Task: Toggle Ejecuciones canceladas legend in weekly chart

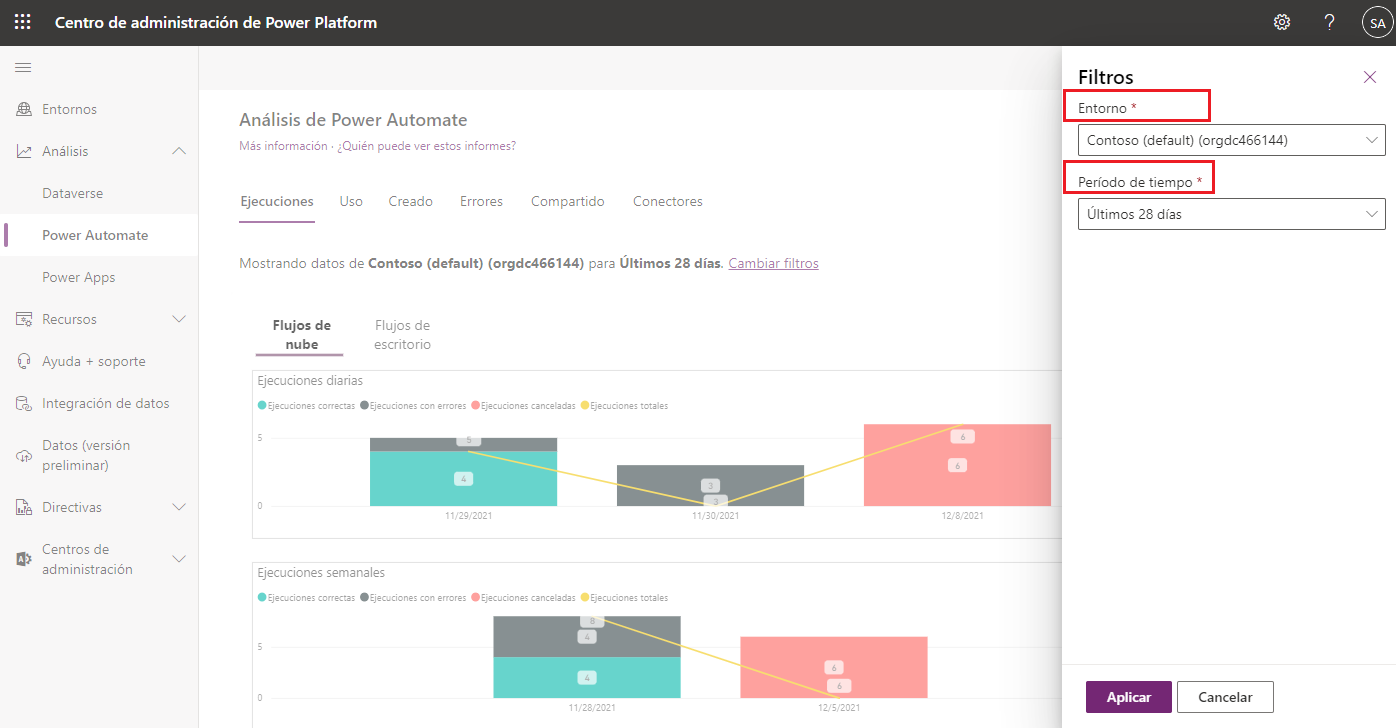Action: pyautogui.click(x=523, y=598)
